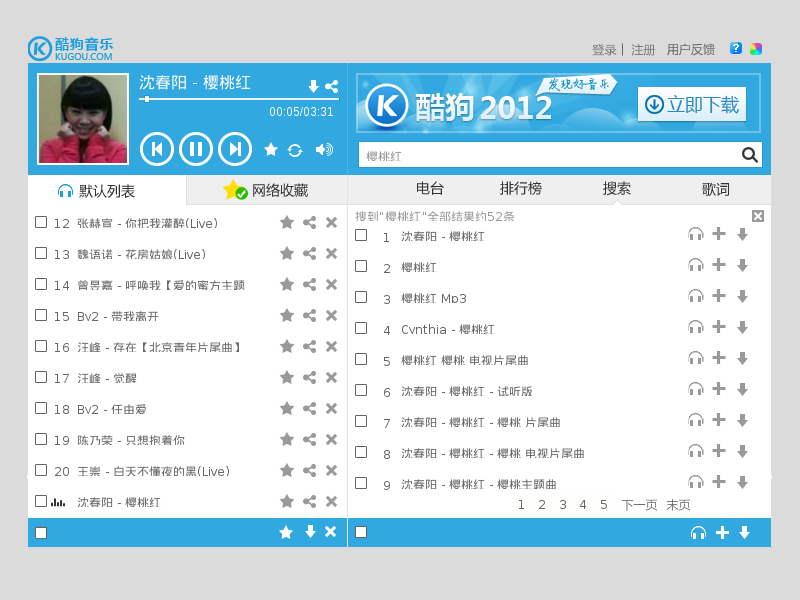Open the colorful skin changer icon
The width and height of the screenshot is (800, 600).
[756, 49]
